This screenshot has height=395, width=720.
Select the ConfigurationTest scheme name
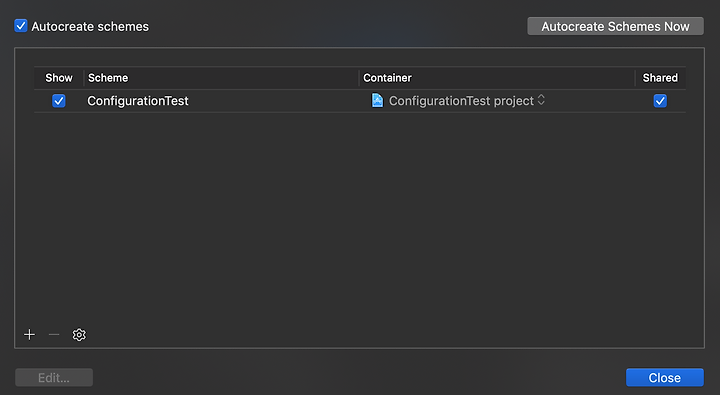point(138,101)
